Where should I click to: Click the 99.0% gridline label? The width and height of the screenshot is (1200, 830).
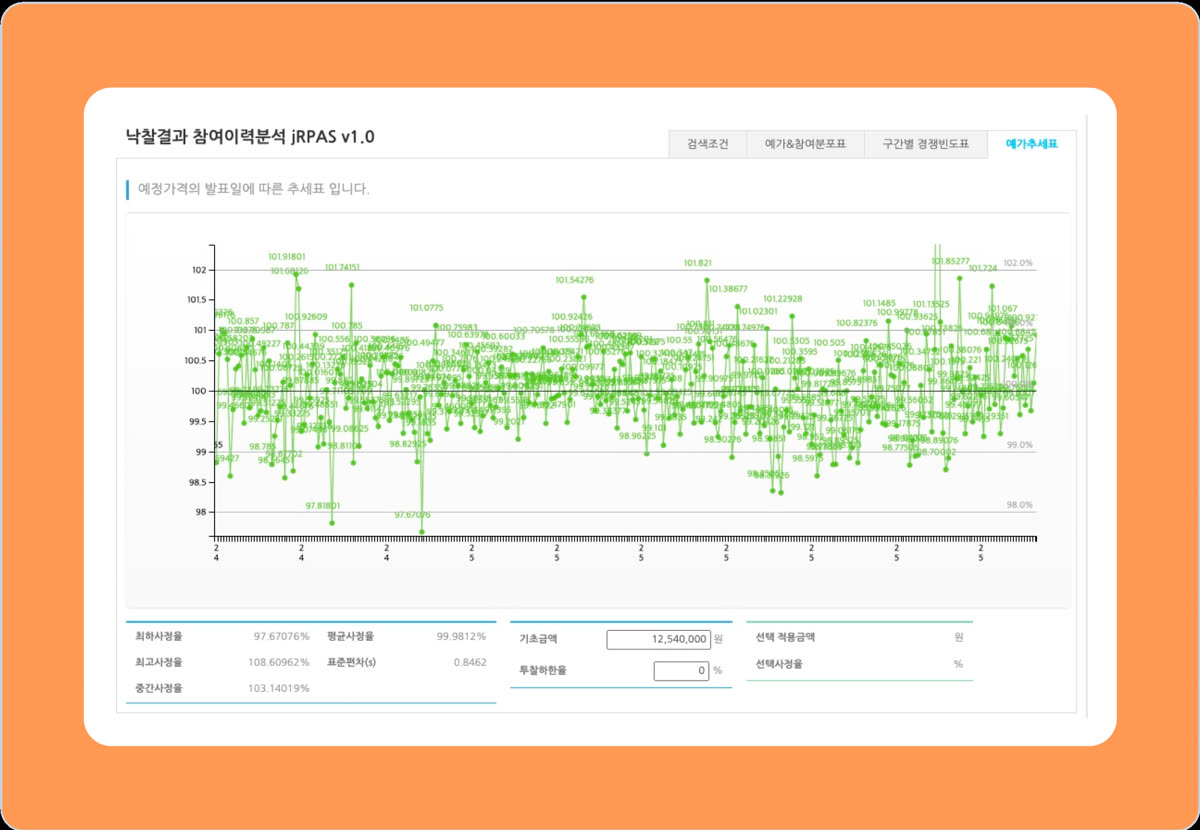1019,445
